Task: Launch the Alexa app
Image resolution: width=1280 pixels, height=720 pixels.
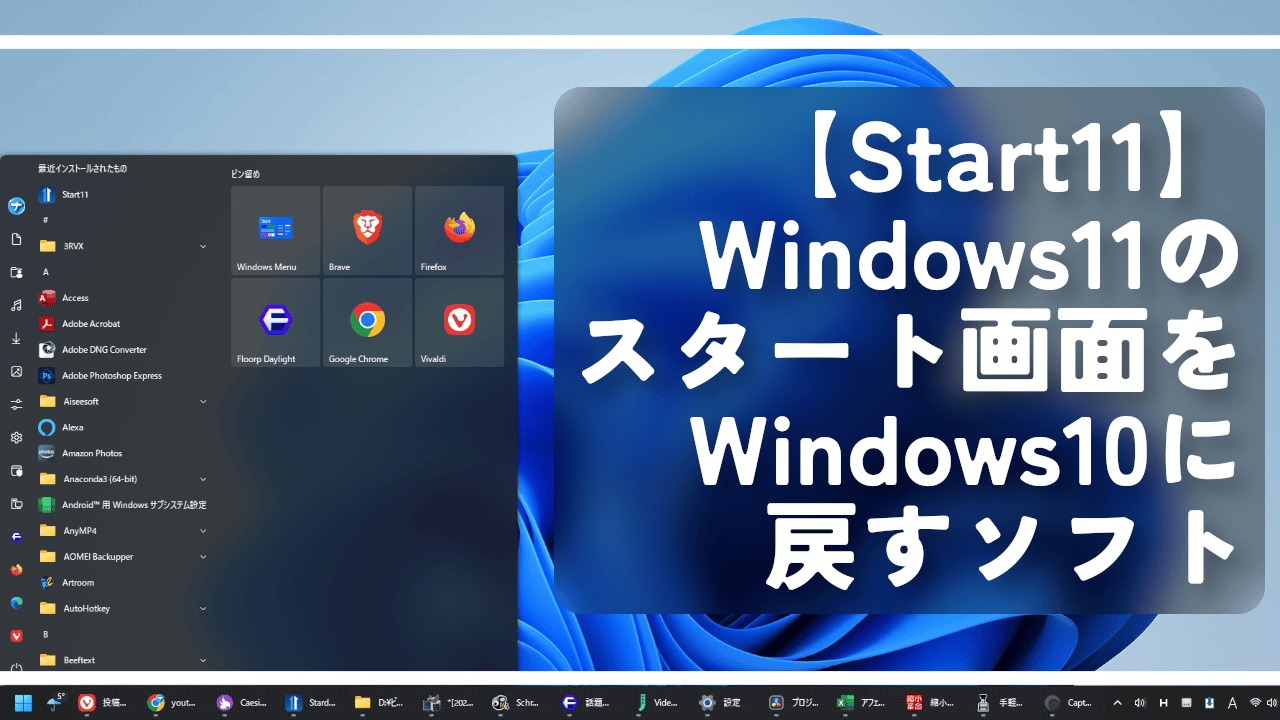Action: click(x=122, y=427)
